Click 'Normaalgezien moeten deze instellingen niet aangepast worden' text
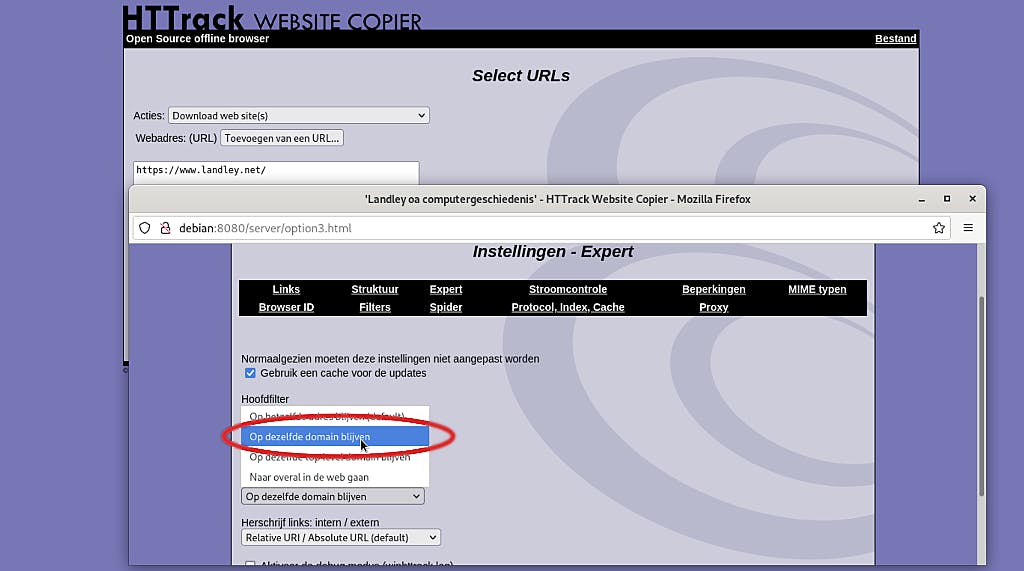 (390, 359)
